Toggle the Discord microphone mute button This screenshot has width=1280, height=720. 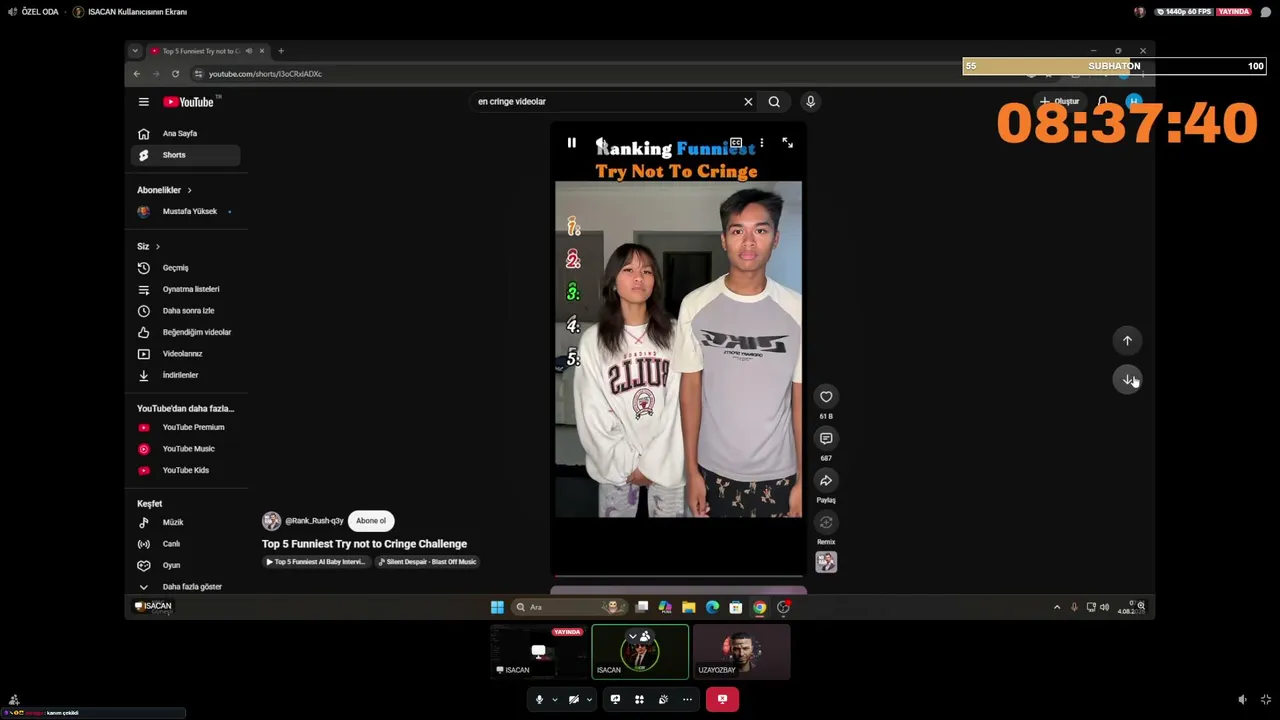click(539, 700)
